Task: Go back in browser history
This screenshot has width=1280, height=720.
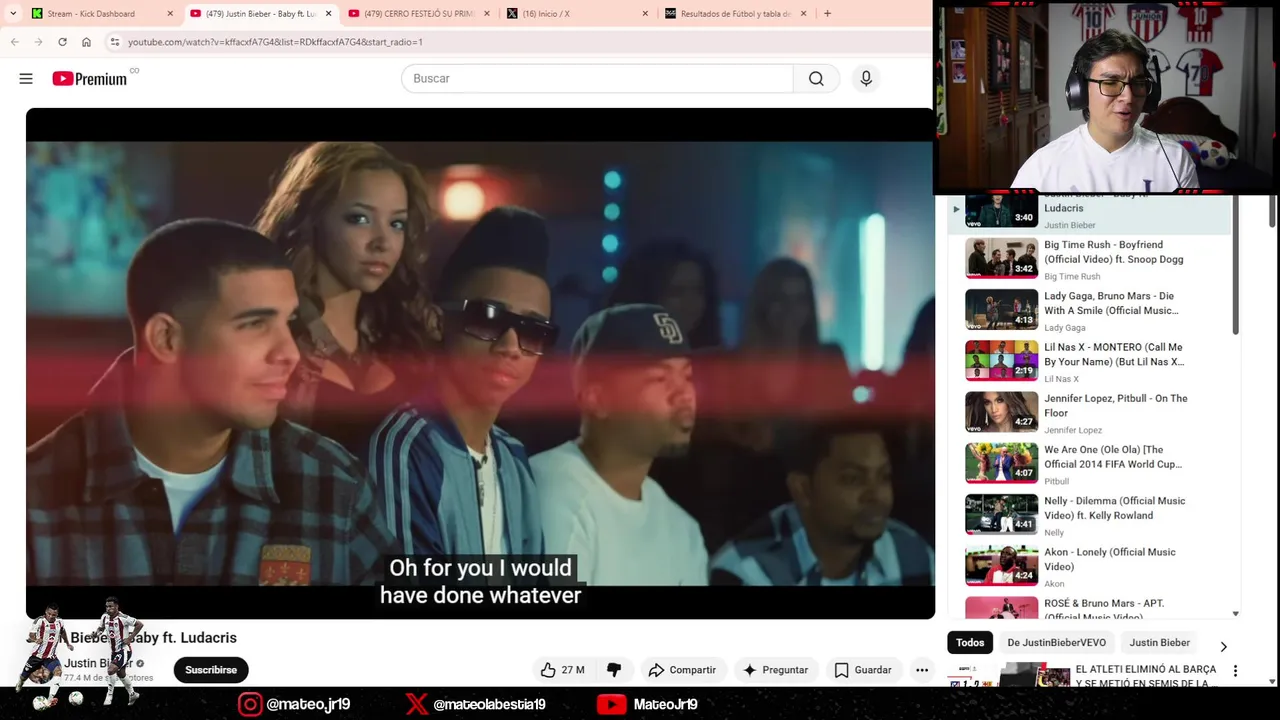Action: pyautogui.click(x=14, y=42)
